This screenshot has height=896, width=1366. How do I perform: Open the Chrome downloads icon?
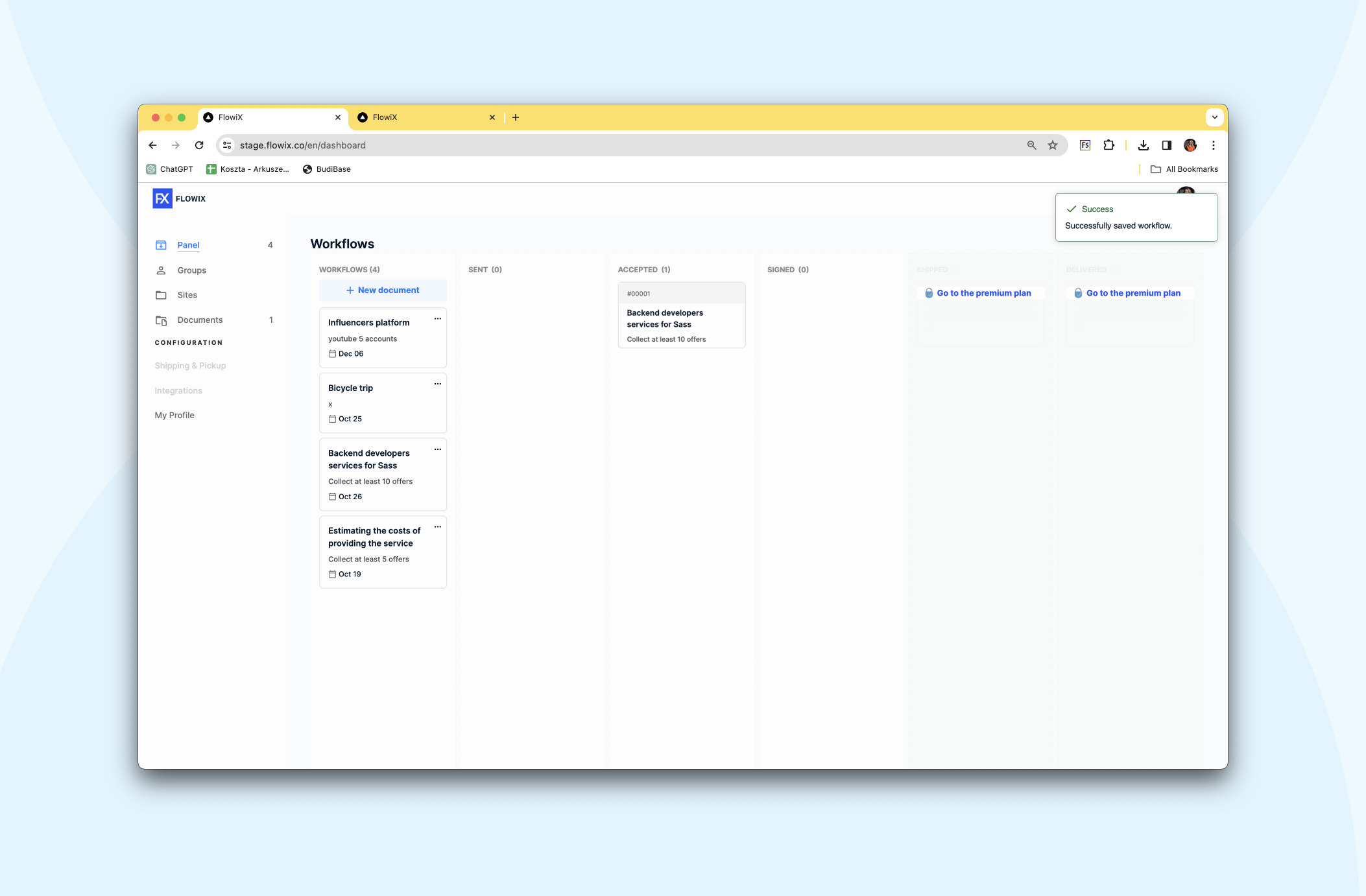click(1144, 145)
